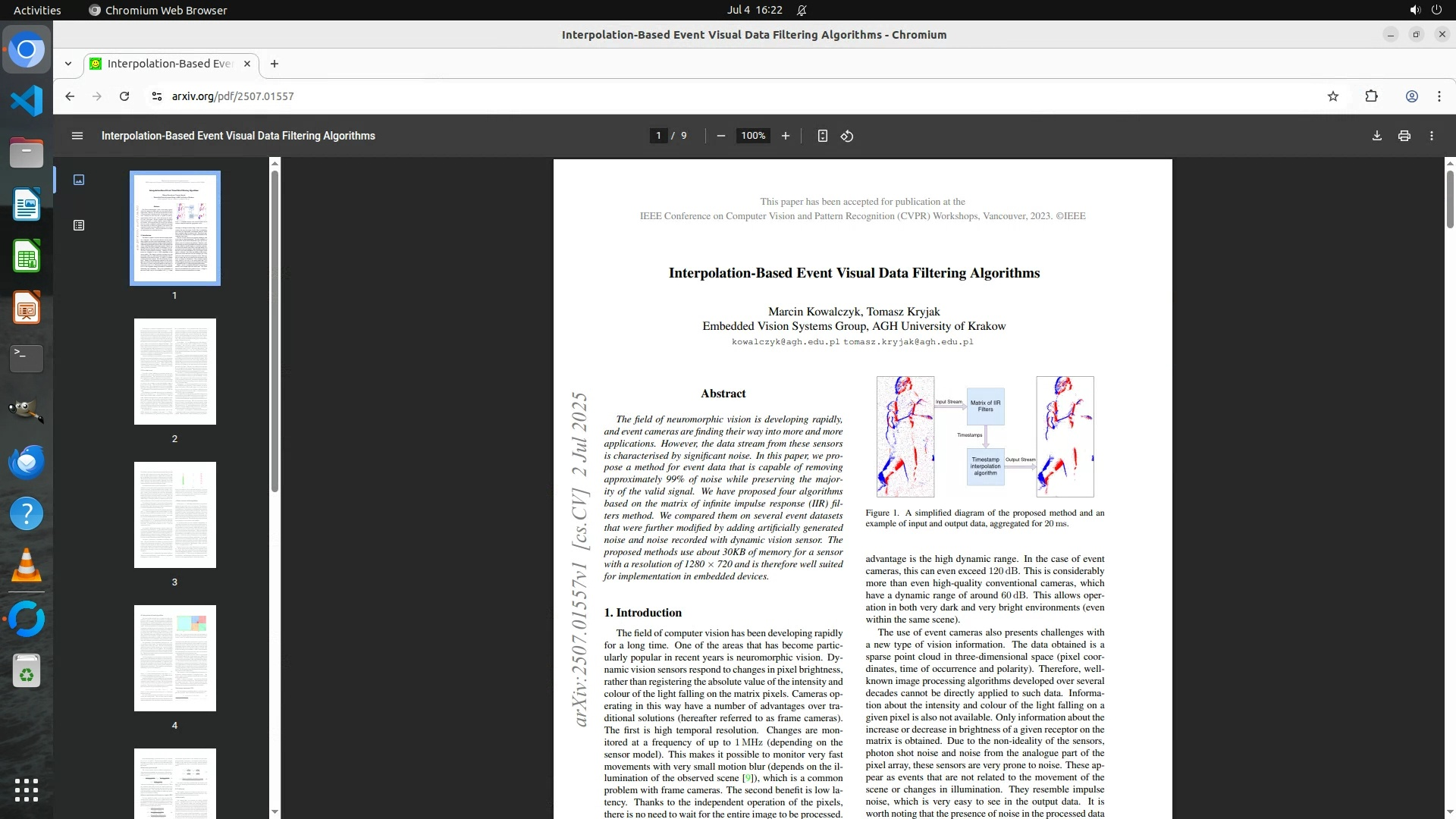Screen dimensions: 1456x819
Task: Zoom in with the plus icon
Action: pos(786,136)
